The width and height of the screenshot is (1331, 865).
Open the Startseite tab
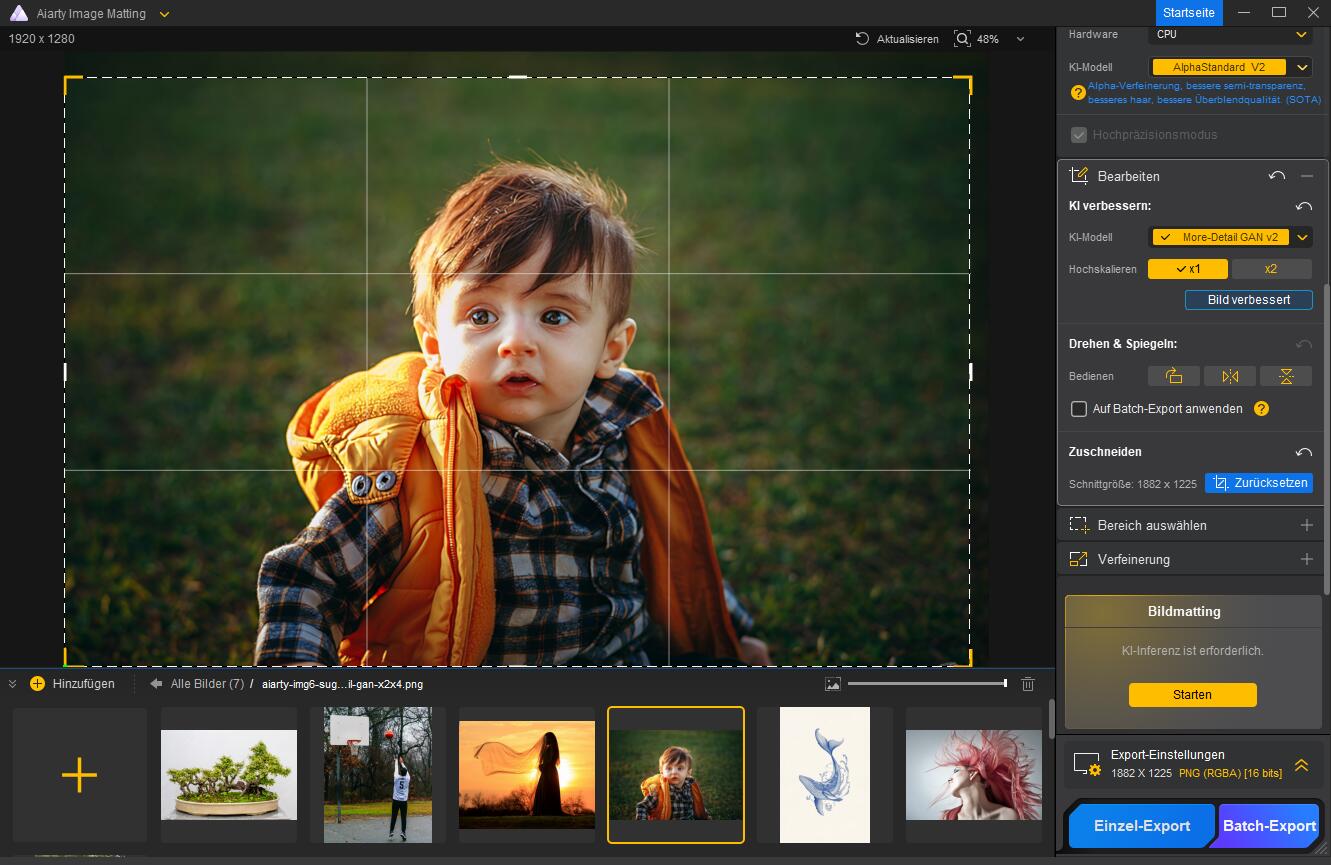(x=1189, y=13)
